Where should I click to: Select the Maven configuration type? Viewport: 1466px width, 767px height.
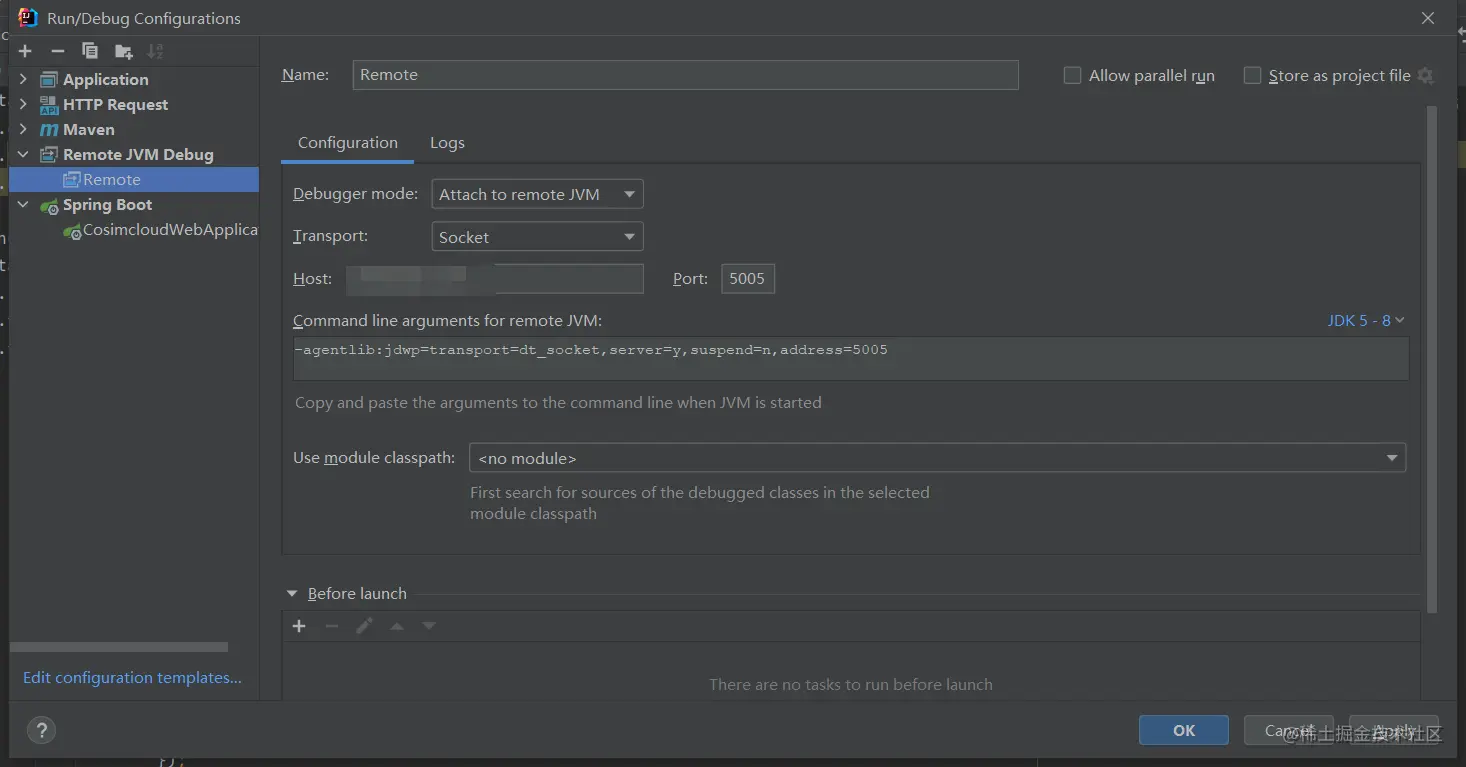pos(88,130)
